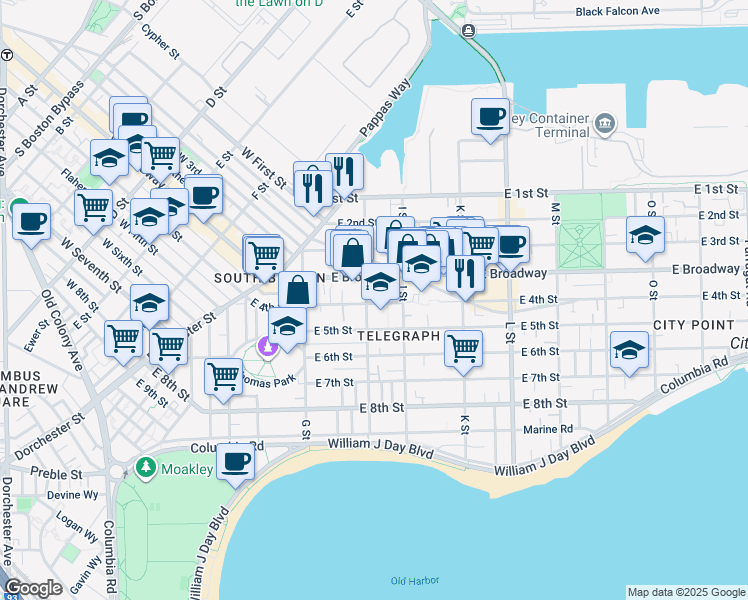
Task: Open the shopping cart marker on E 6th St
Action: coord(463,350)
